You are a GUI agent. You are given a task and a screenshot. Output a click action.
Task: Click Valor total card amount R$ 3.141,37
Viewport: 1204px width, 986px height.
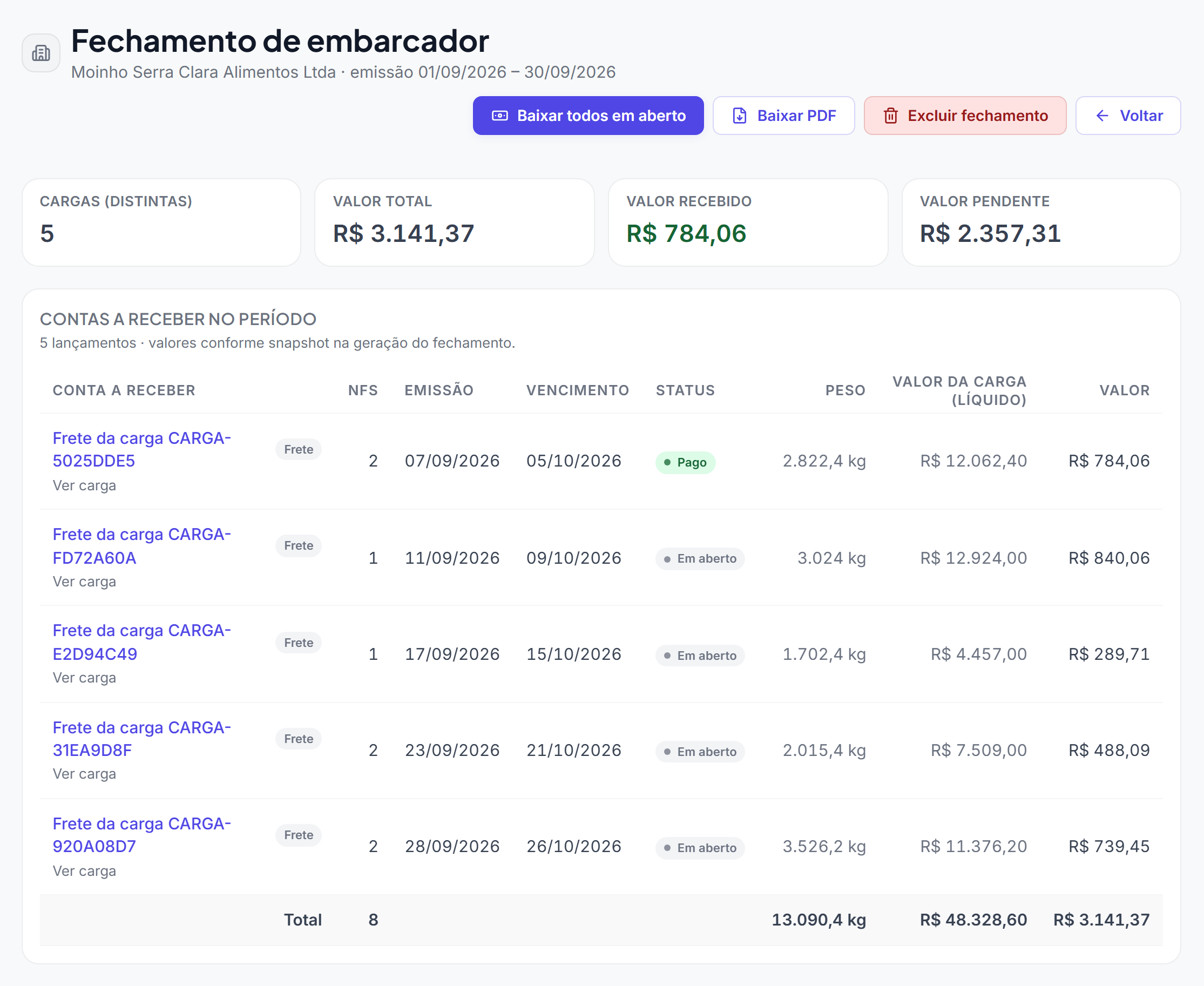404,233
